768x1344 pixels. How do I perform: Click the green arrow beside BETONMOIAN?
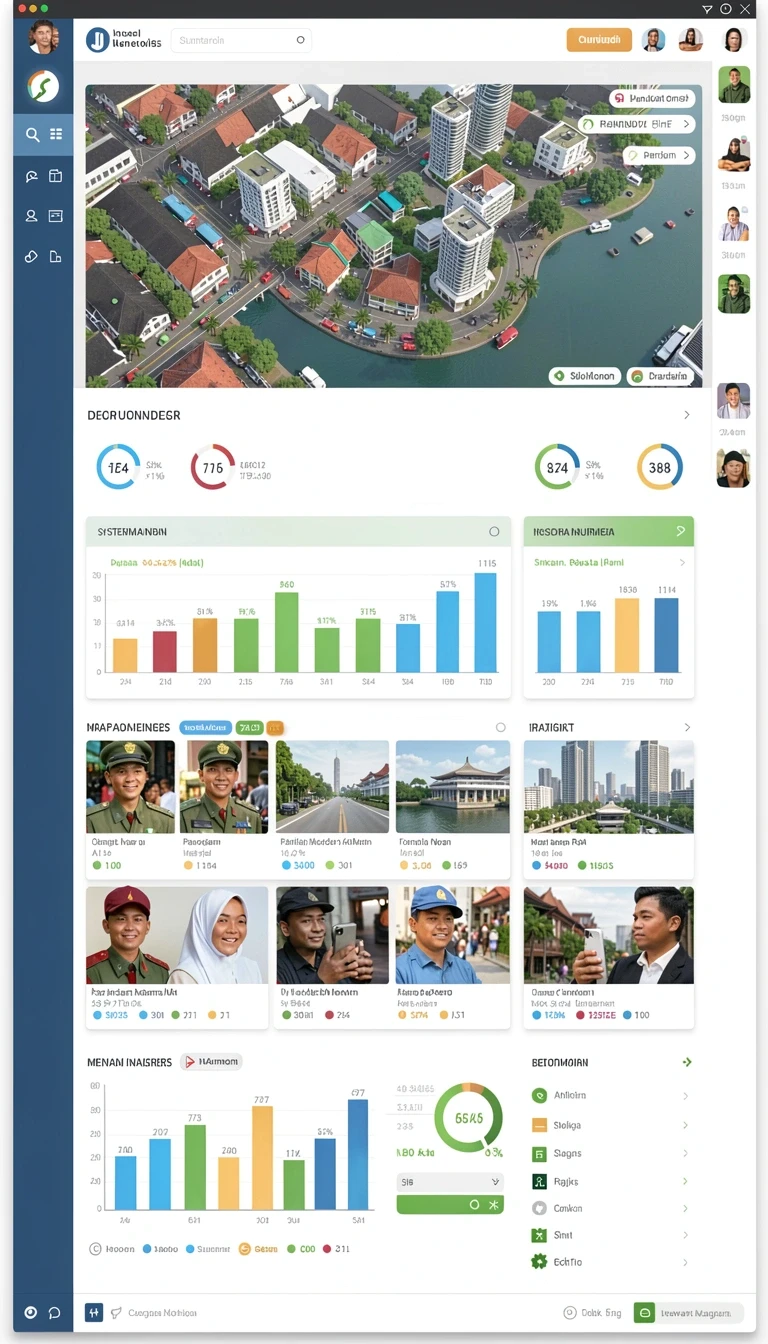click(687, 1062)
